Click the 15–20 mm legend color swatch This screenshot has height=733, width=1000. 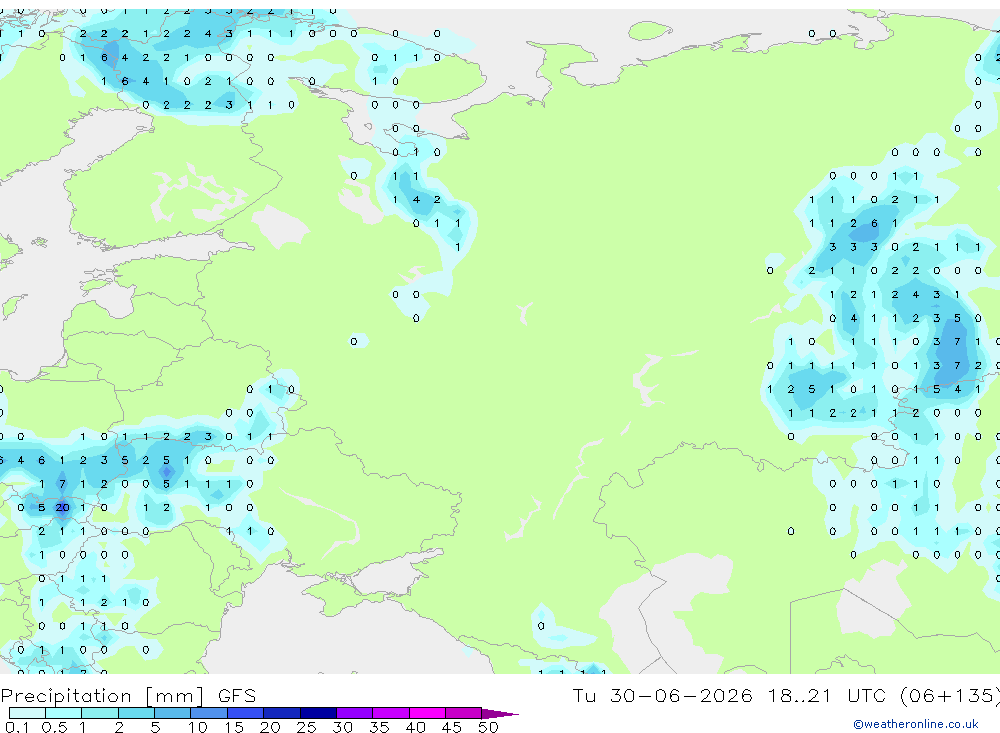[x=246, y=713]
